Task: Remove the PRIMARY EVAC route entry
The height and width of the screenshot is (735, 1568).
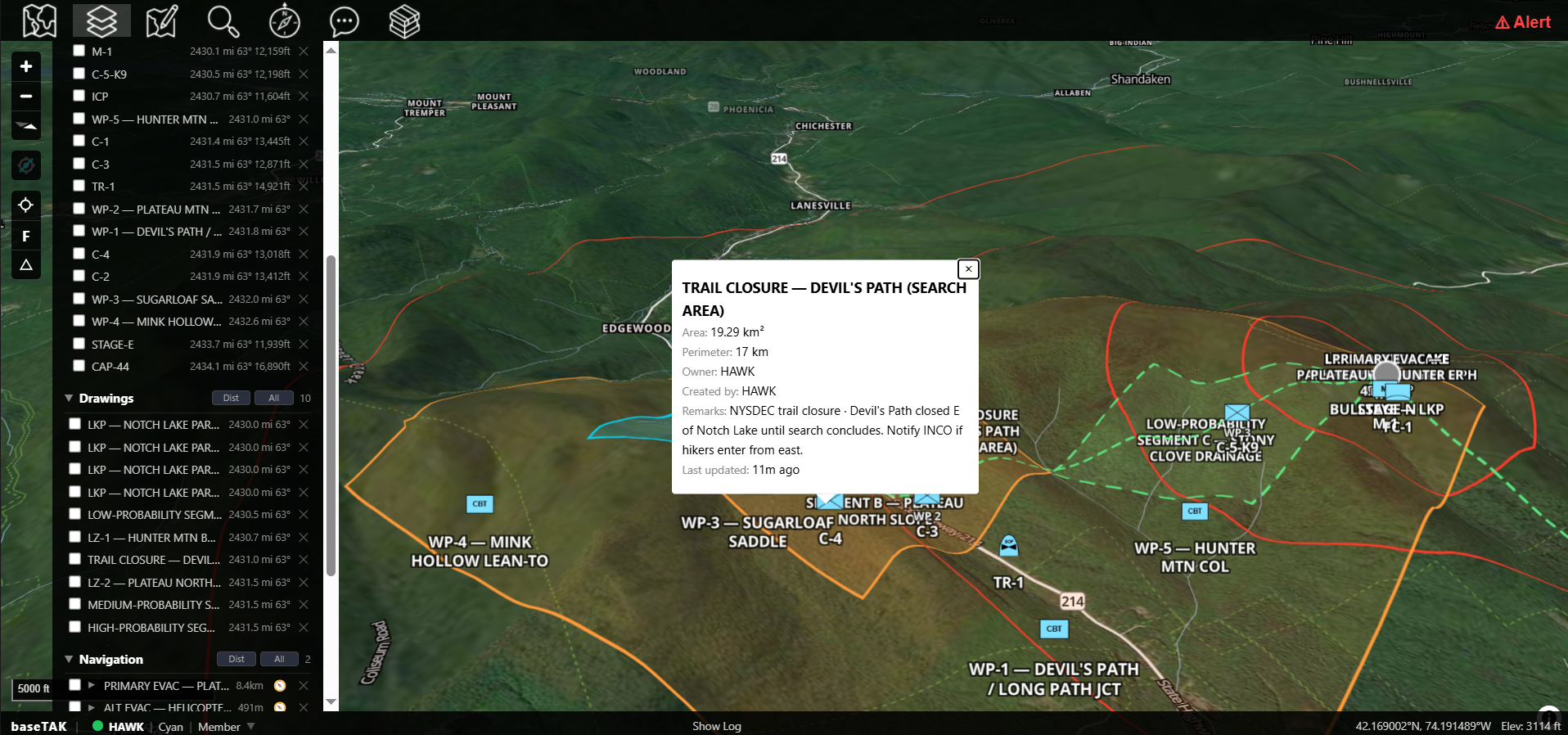Action: (x=304, y=685)
